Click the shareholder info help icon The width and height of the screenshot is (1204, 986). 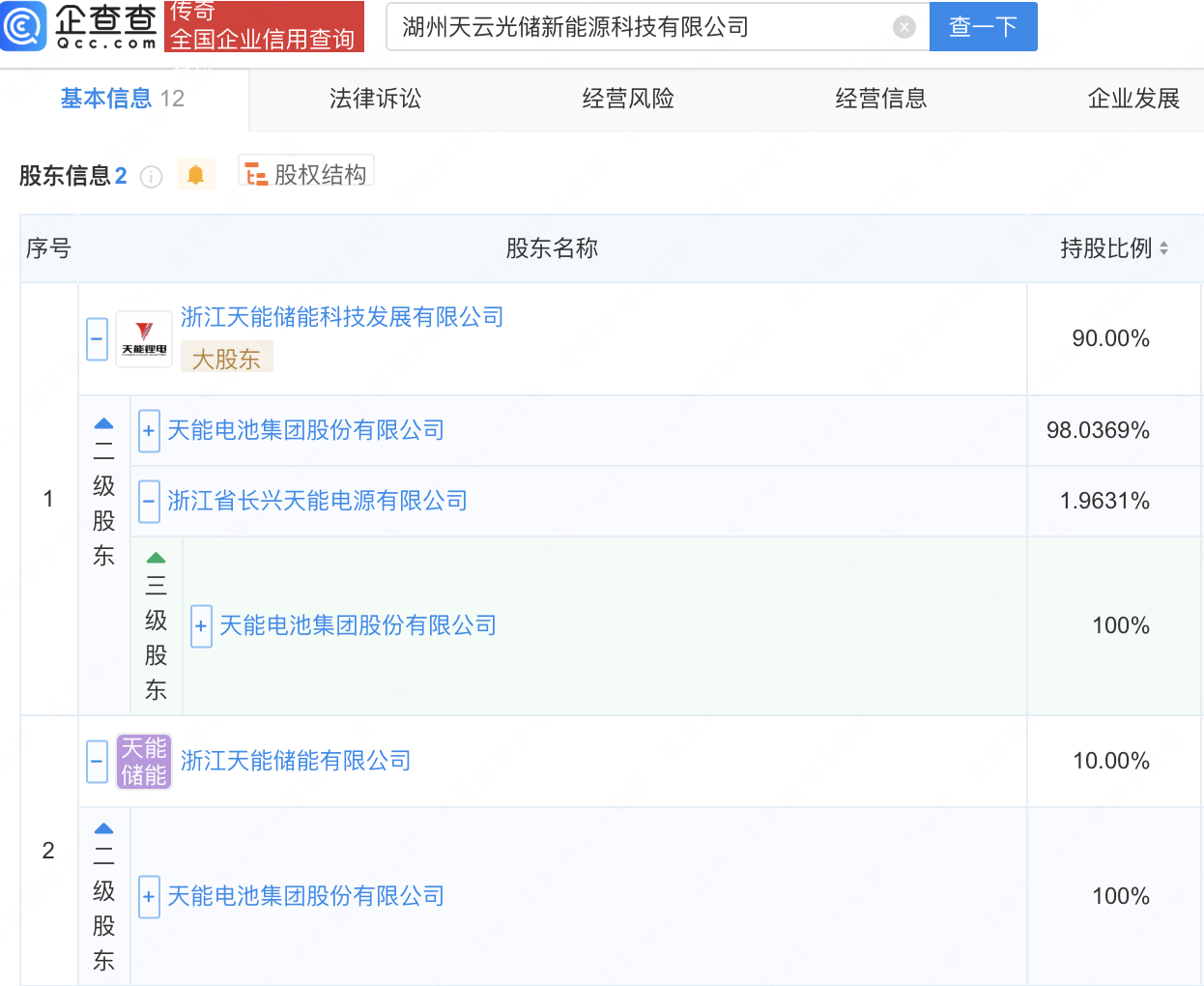[x=151, y=176]
